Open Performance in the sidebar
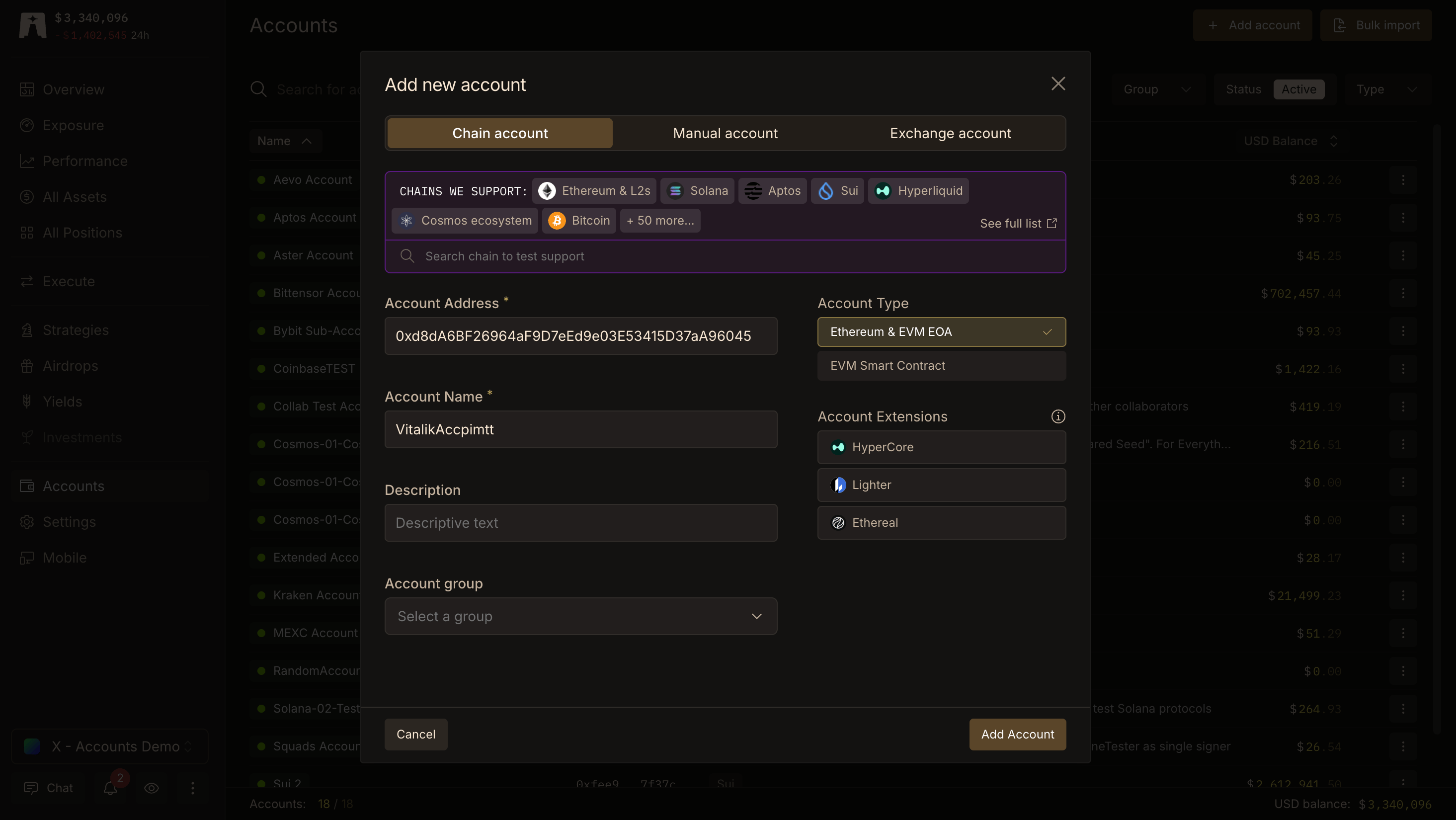The image size is (1456, 820). click(x=110, y=161)
